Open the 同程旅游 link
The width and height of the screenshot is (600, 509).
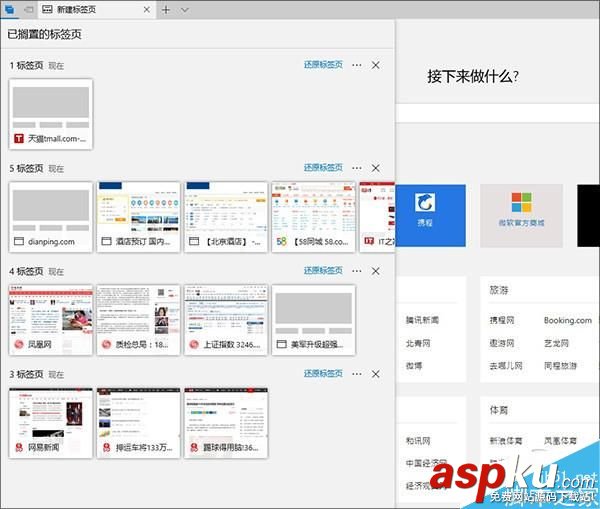pyautogui.click(x=560, y=366)
